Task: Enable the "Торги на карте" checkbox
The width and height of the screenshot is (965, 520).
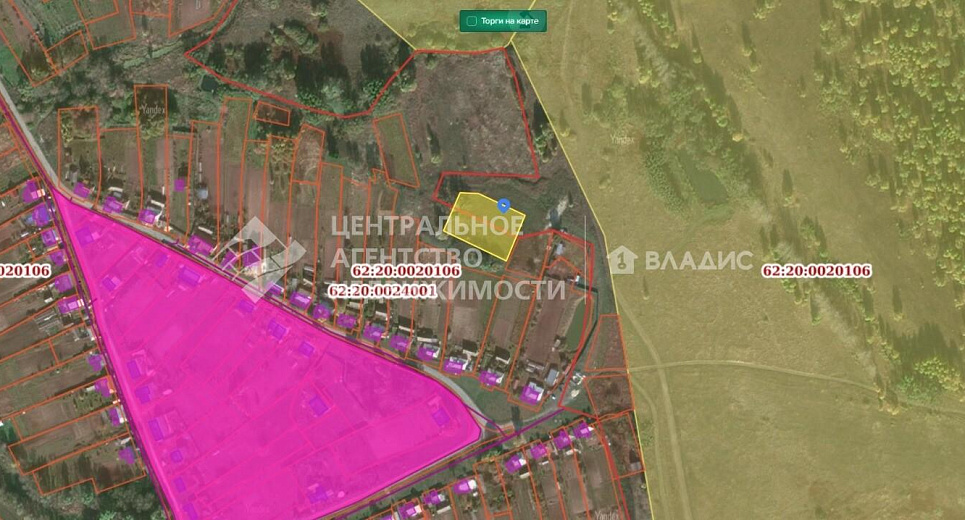Action: (472, 21)
